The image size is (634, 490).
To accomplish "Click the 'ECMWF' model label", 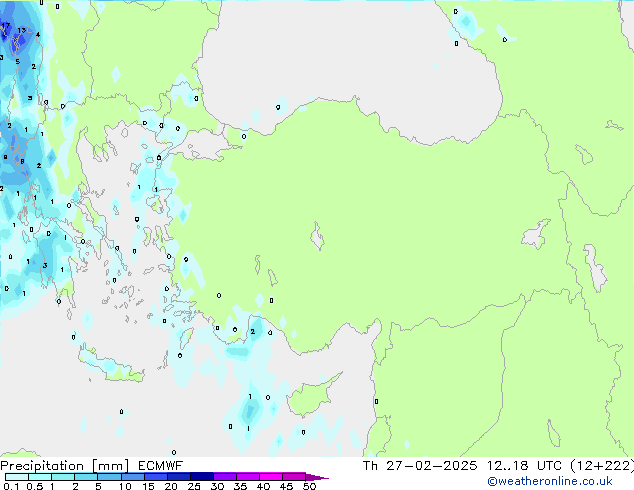I will coord(161,466).
